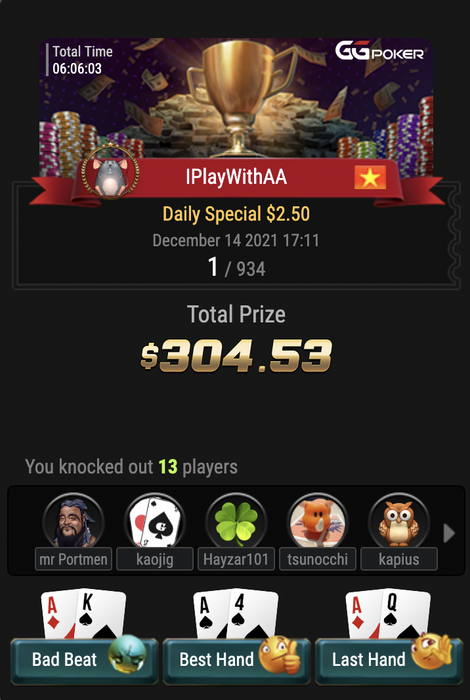Click the waving emoji on Last Hand
The height and width of the screenshot is (700, 470).
click(x=432, y=652)
